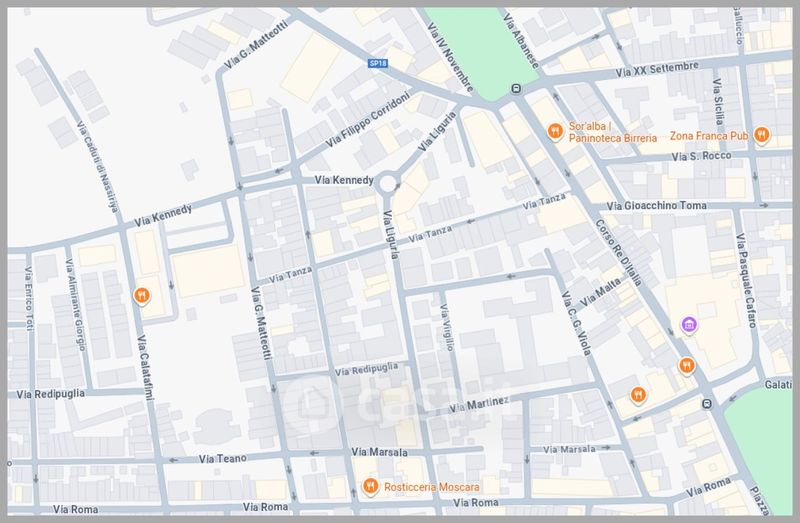
Task: Click the Zona Franca Pub text label
Action: tap(709, 135)
